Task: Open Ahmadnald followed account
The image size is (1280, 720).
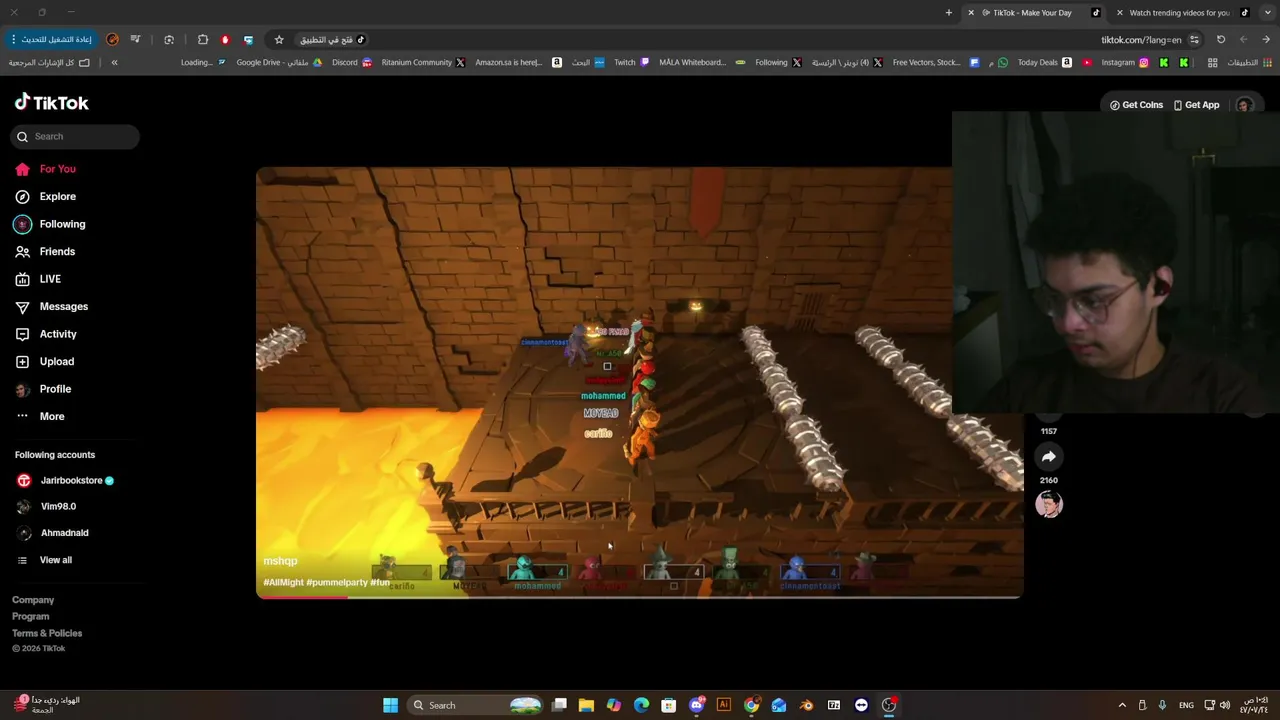Action: 53,533
